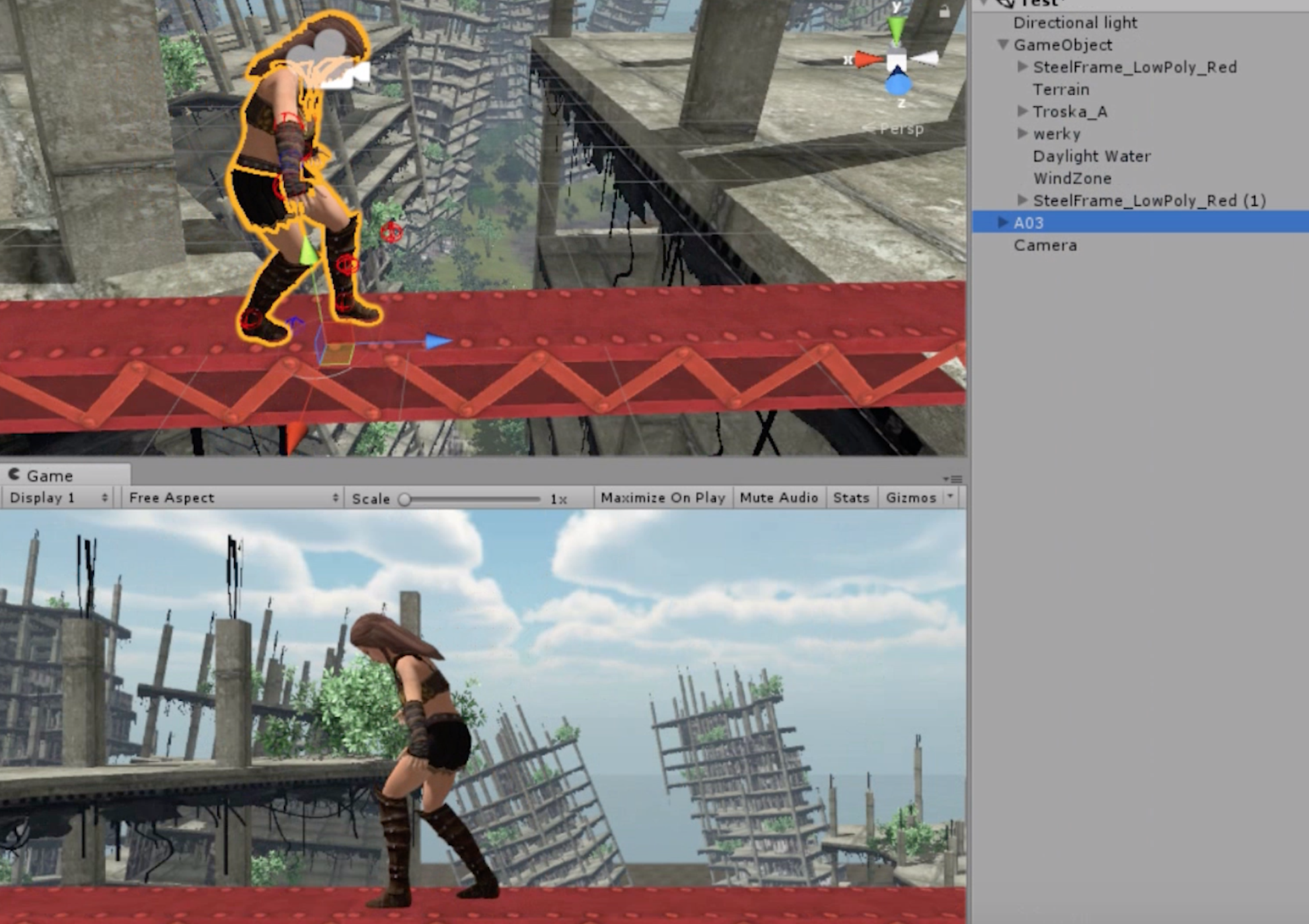This screenshot has width=1309, height=924.
Task: Click the Troska_A label in the Hierarchy
Action: [1070, 112]
